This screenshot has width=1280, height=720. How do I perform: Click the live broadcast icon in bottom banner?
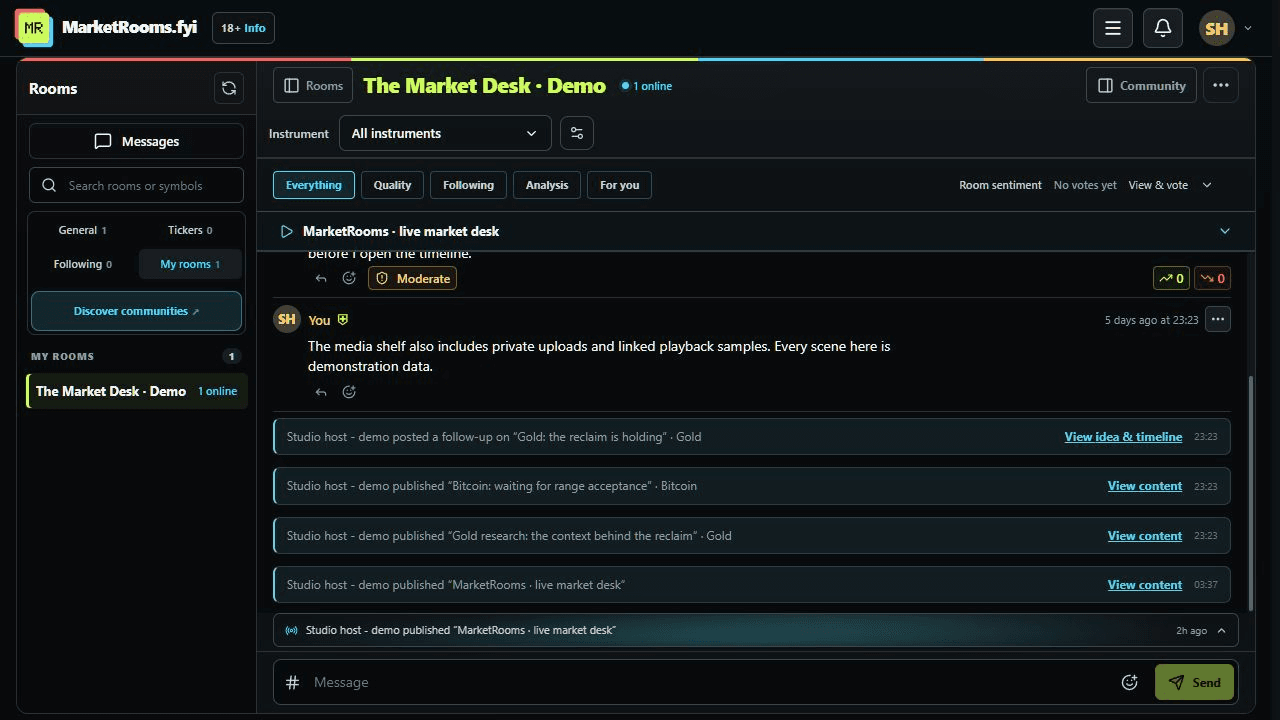point(291,630)
